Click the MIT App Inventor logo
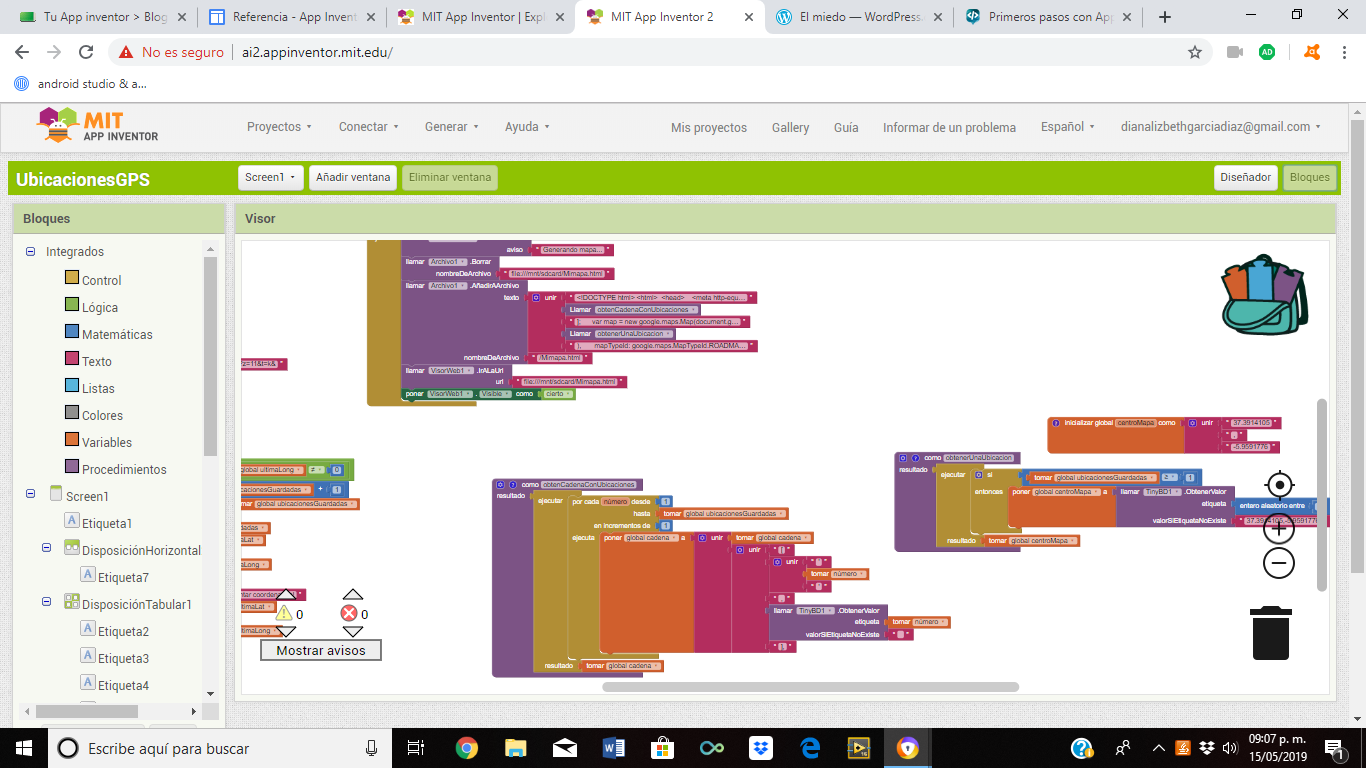 click(x=98, y=126)
